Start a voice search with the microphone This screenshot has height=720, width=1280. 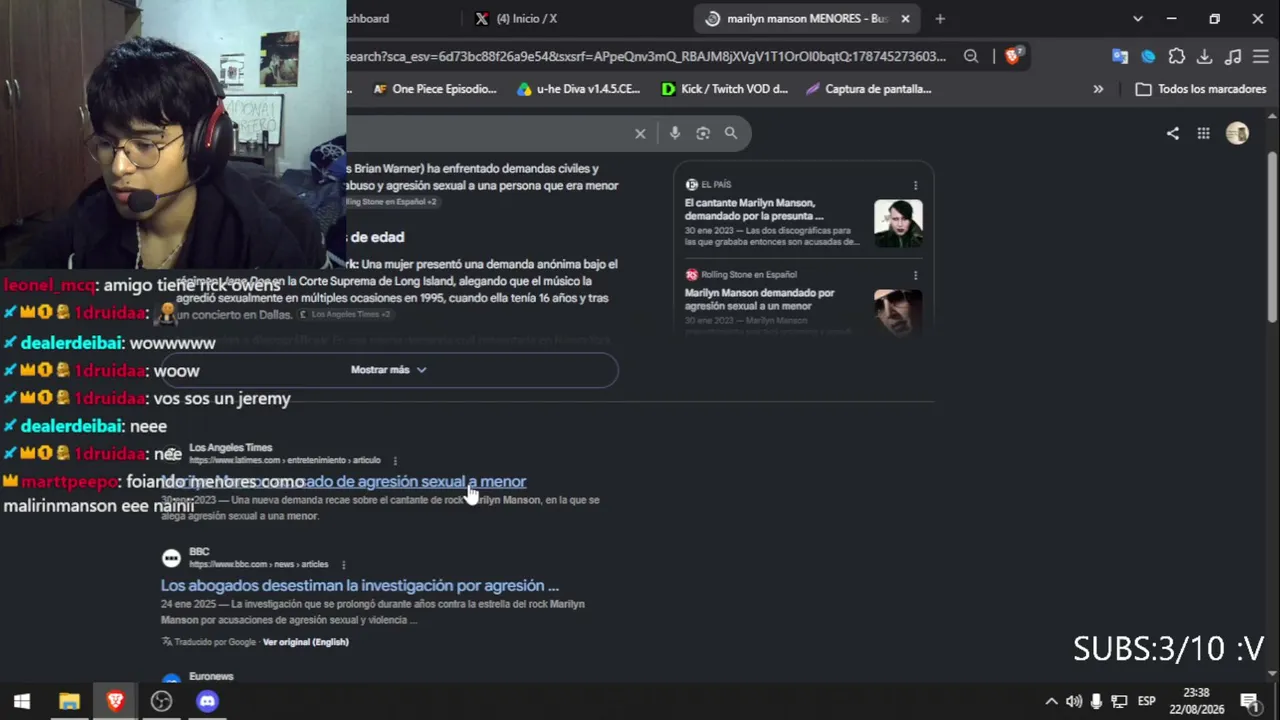[675, 133]
